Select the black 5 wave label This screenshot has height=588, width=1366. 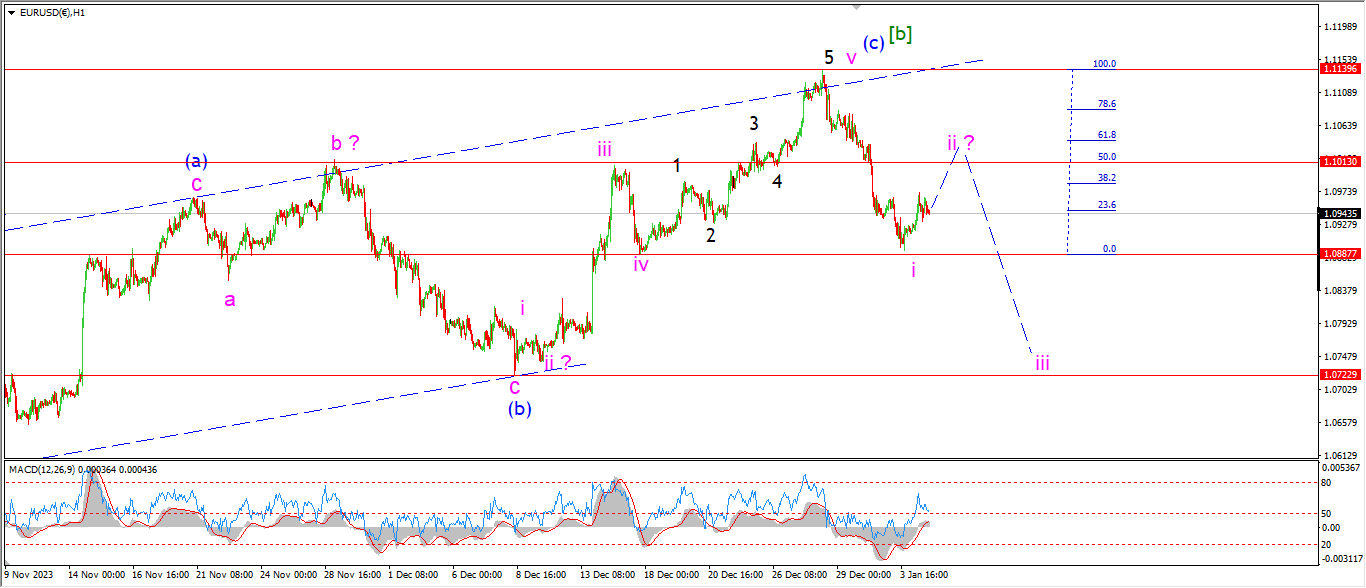click(x=828, y=57)
